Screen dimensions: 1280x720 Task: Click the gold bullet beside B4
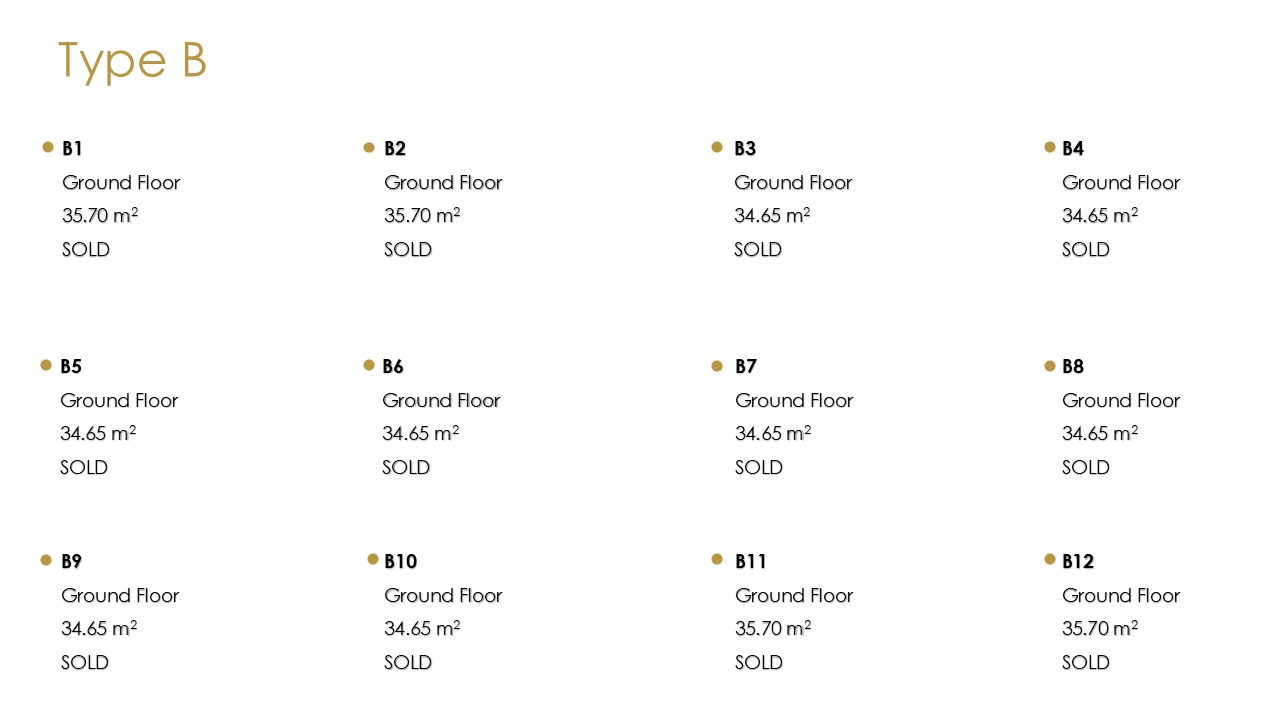pos(1050,147)
